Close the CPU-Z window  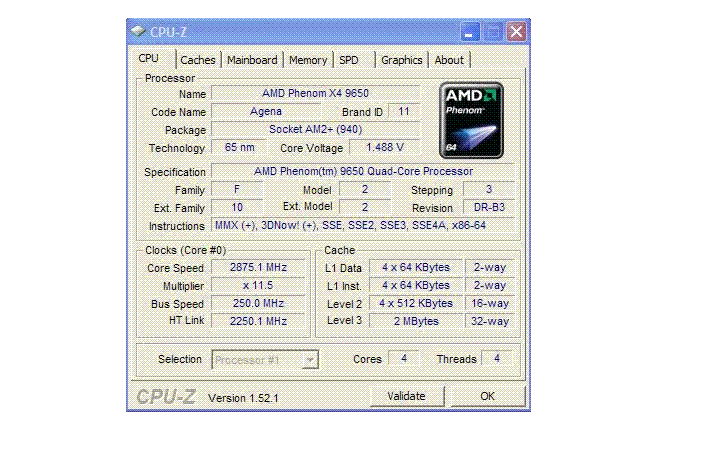pyautogui.click(x=516, y=32)
